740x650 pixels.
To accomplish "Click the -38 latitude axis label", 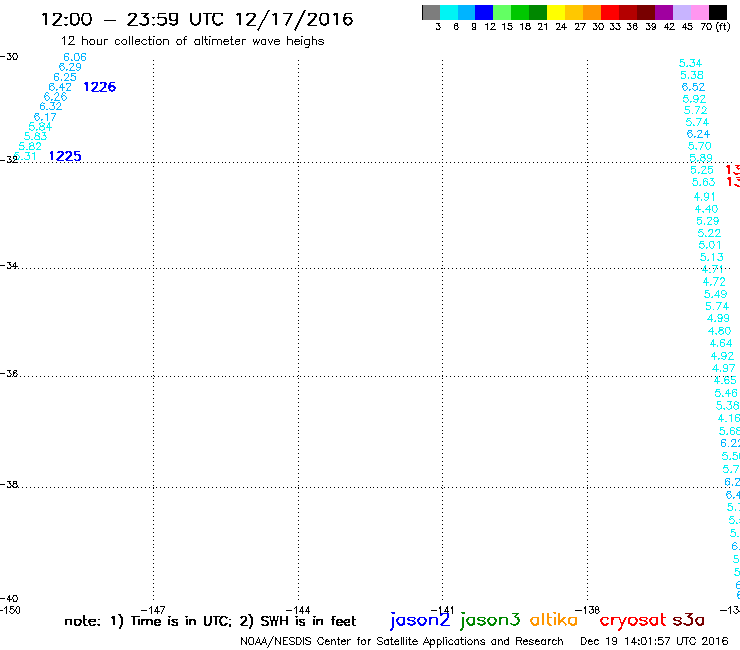I will pyautogui.click(x=9, y=484).
